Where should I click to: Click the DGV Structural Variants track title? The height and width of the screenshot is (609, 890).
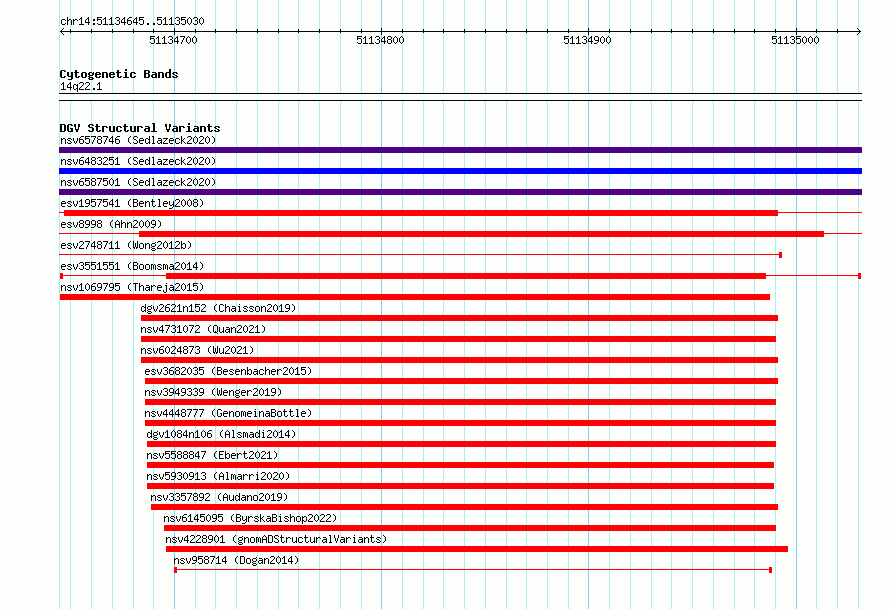pos(140,128)
